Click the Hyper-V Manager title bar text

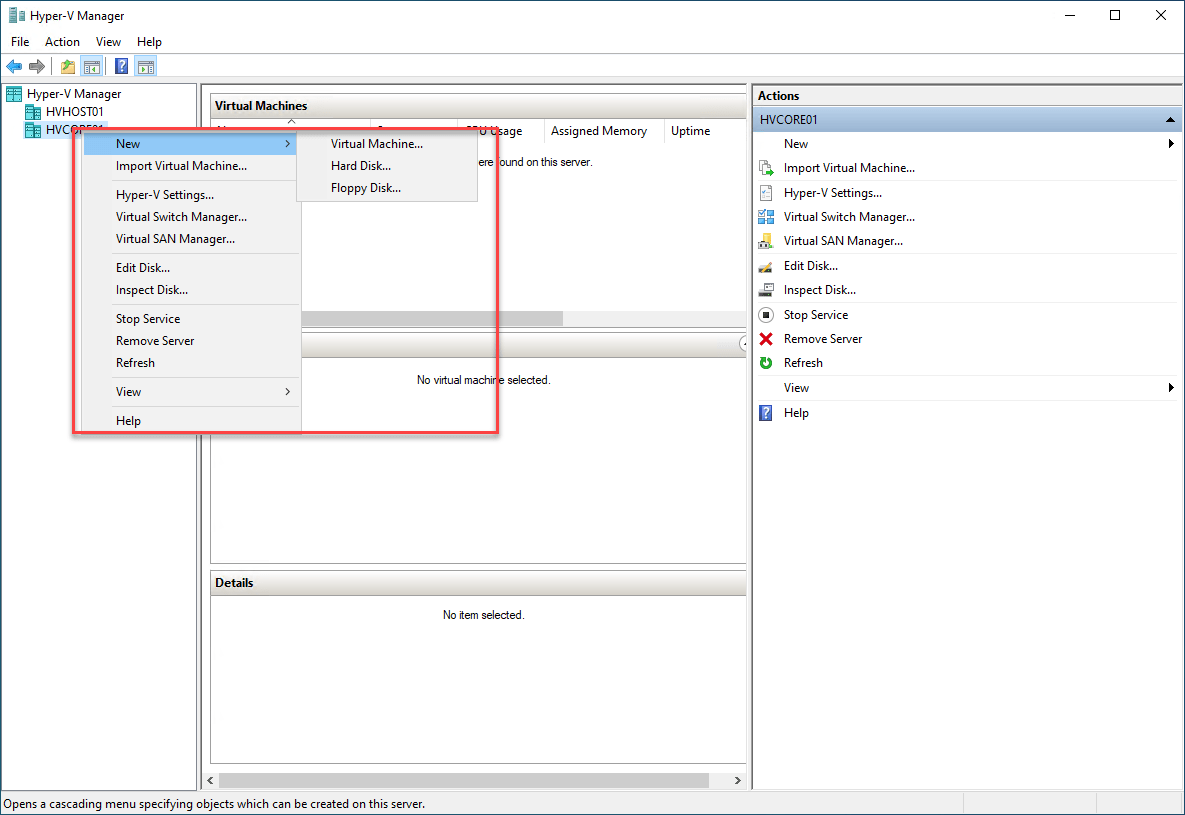point(77,16)
